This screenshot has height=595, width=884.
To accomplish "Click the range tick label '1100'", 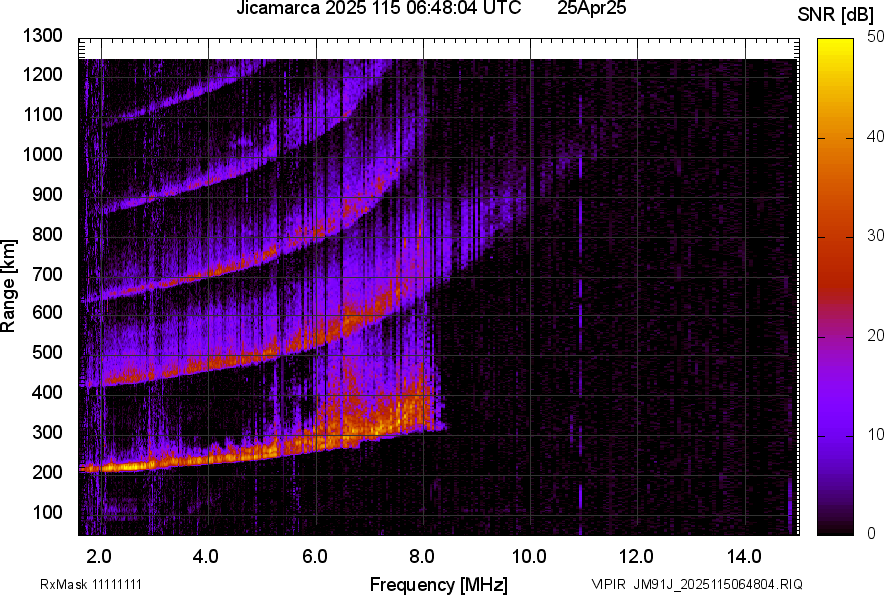I will pos(42,114).
